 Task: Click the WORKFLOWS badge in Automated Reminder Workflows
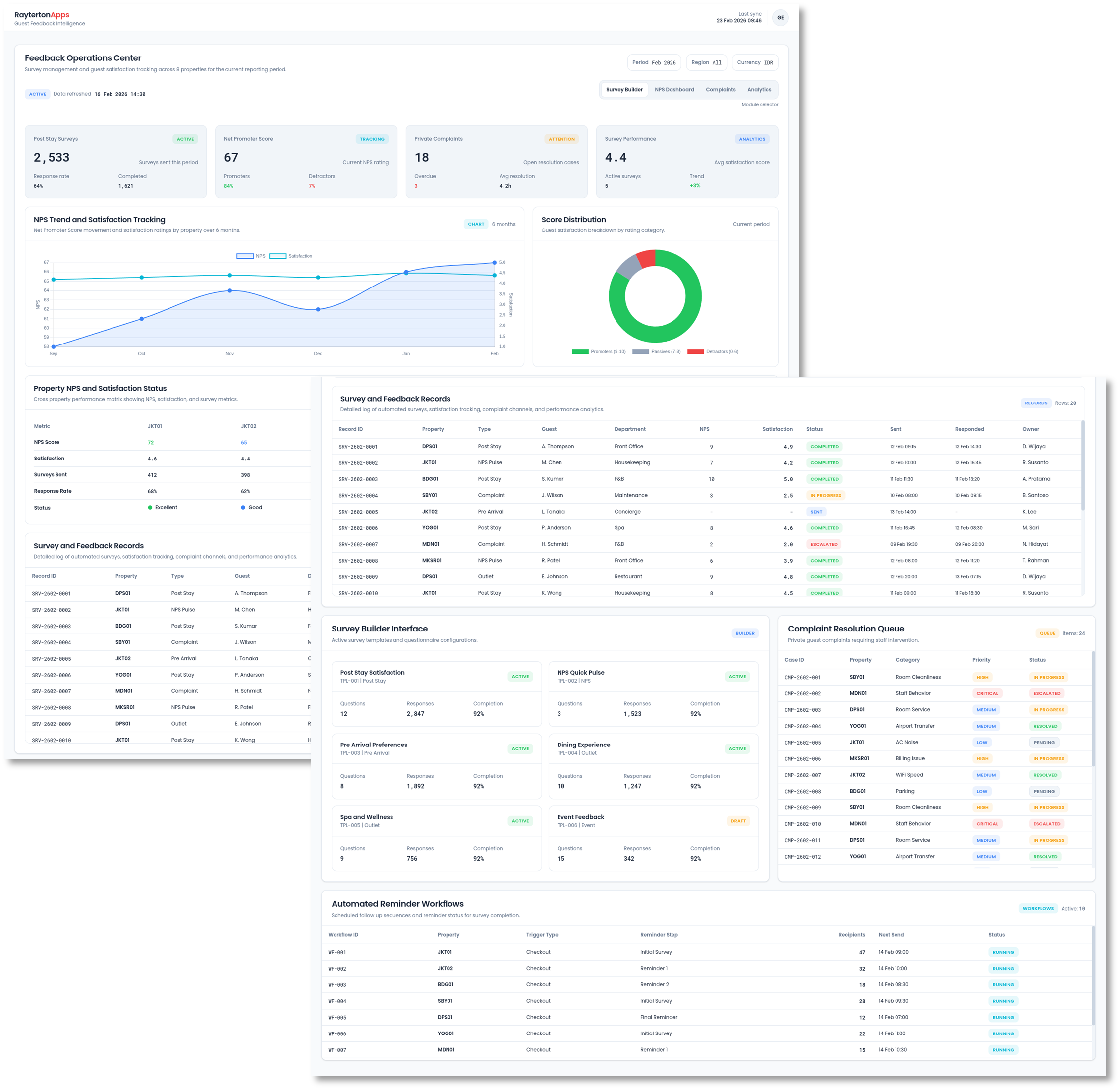[1038, 908]
